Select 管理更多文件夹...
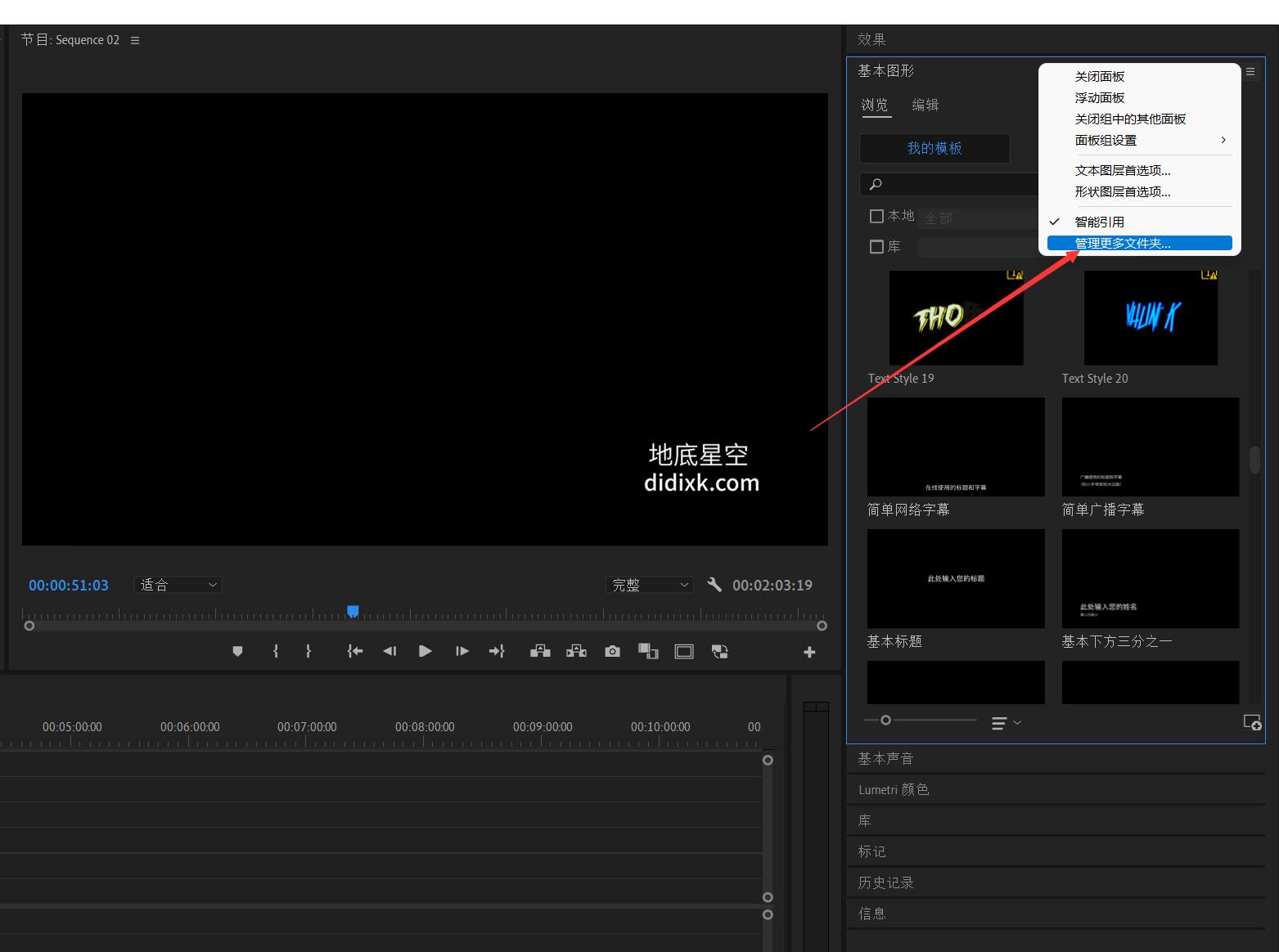Viewport: 1279px width, 952px height. [1140, 243]
